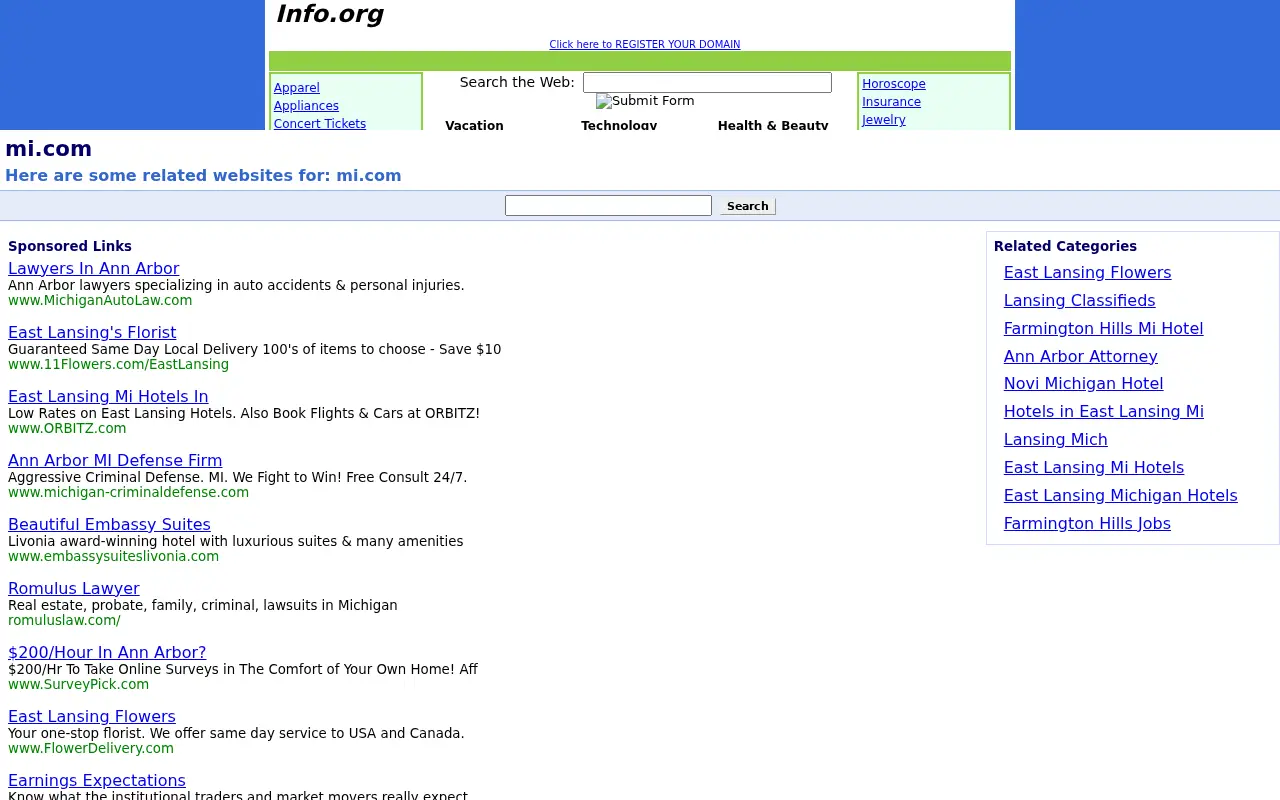Click the www.SurveyPick.com URL text
Screen dimensions: 1280x800
[x=78, y=684]
